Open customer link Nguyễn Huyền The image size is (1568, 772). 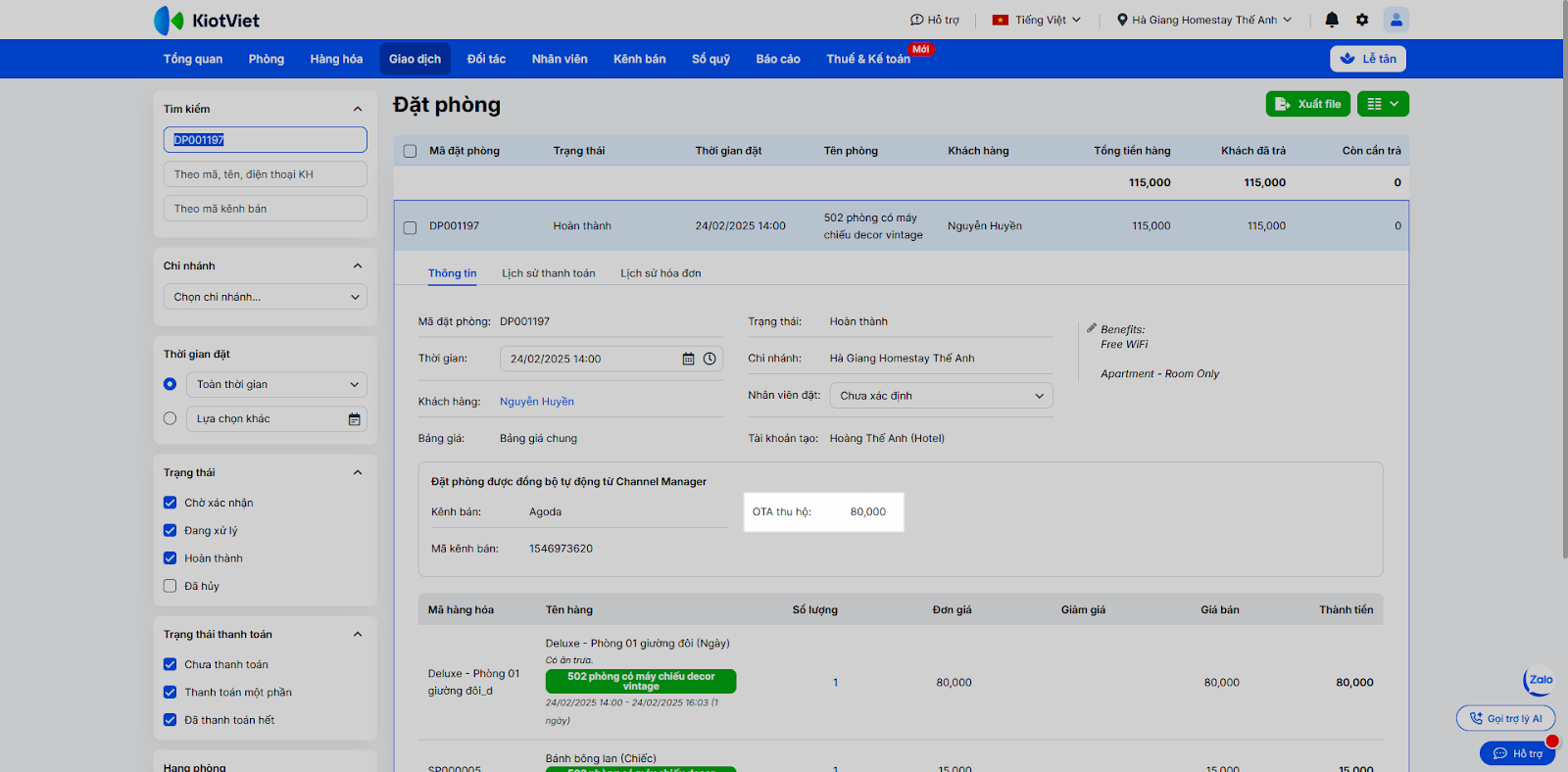[x=537, y=402]
